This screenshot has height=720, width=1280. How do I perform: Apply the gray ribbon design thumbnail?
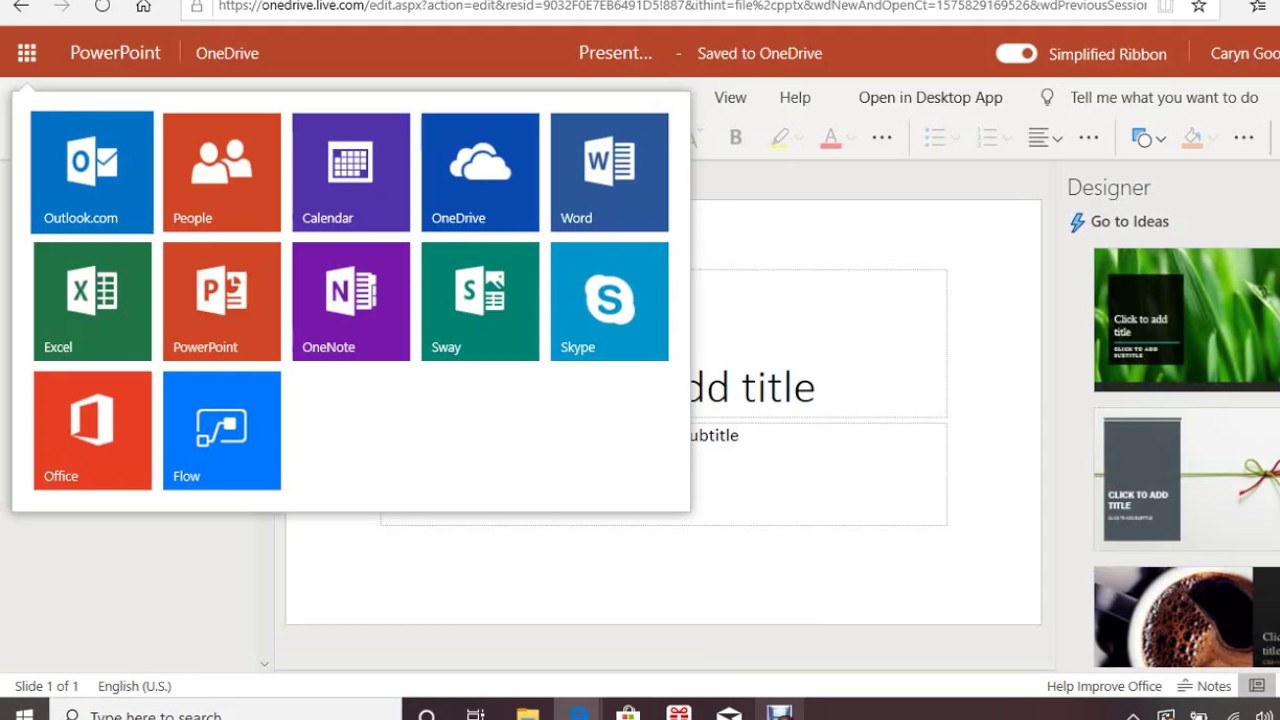tap(1186, 479)
